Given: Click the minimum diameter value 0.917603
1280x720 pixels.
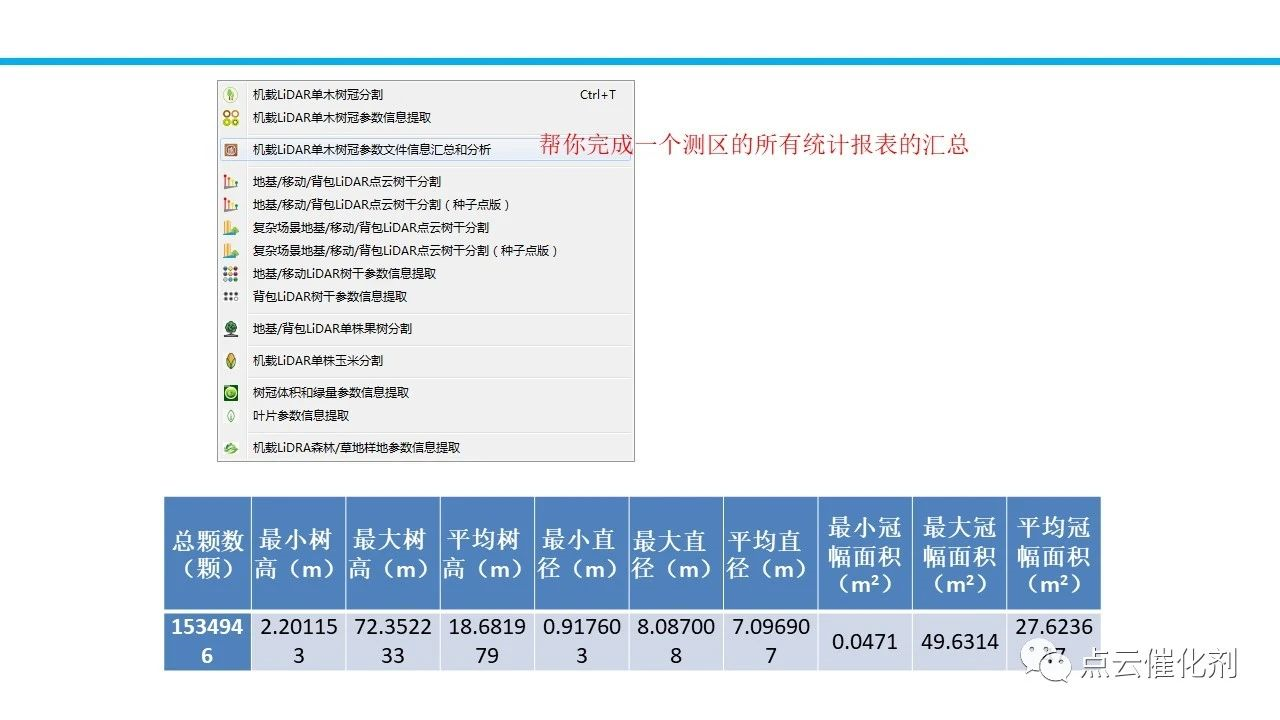Looking at the screenshot, I should [582, 641].
